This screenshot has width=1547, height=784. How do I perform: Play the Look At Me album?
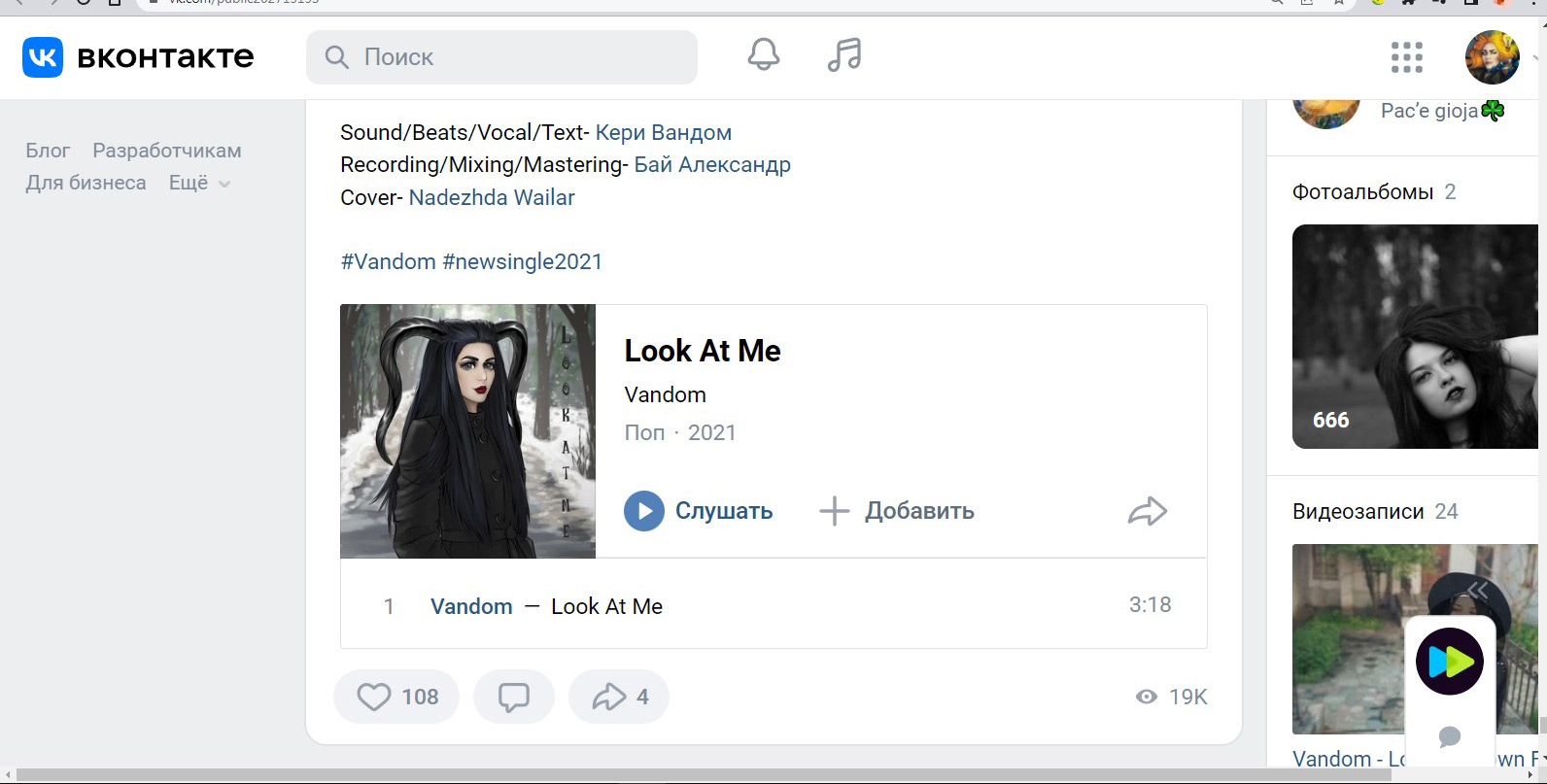coord(699,511)
